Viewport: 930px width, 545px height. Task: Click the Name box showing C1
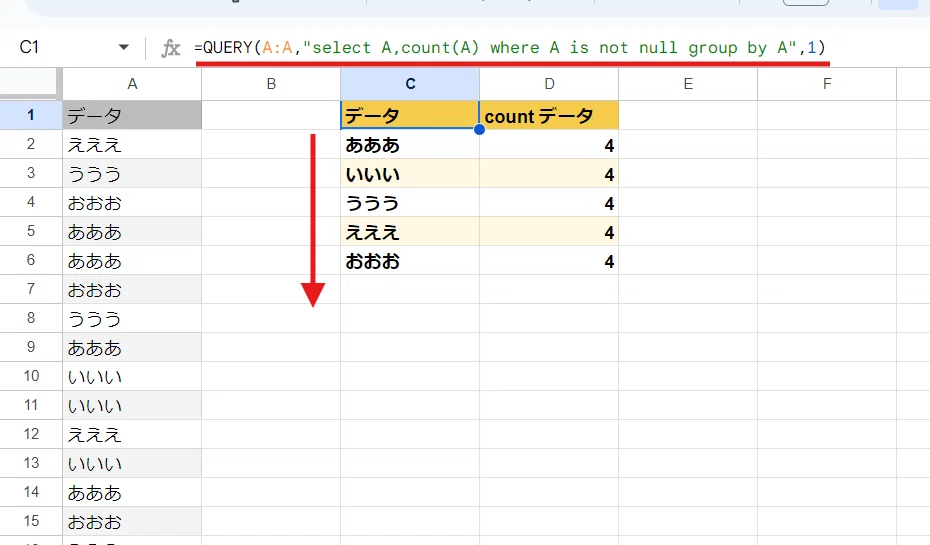(x=30, y=47)
